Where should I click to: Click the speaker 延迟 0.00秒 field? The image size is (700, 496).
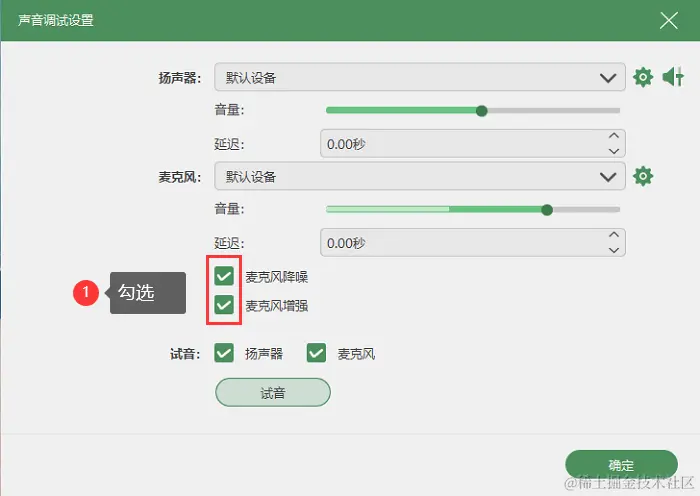point(472,144)
